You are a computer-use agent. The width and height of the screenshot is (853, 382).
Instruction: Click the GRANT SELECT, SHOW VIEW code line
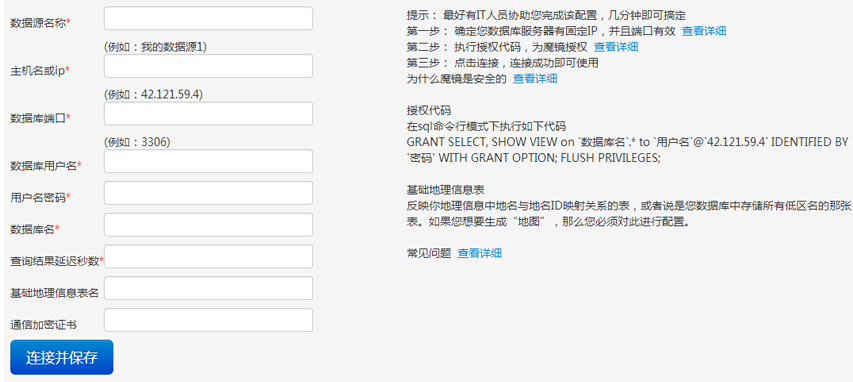627,143
